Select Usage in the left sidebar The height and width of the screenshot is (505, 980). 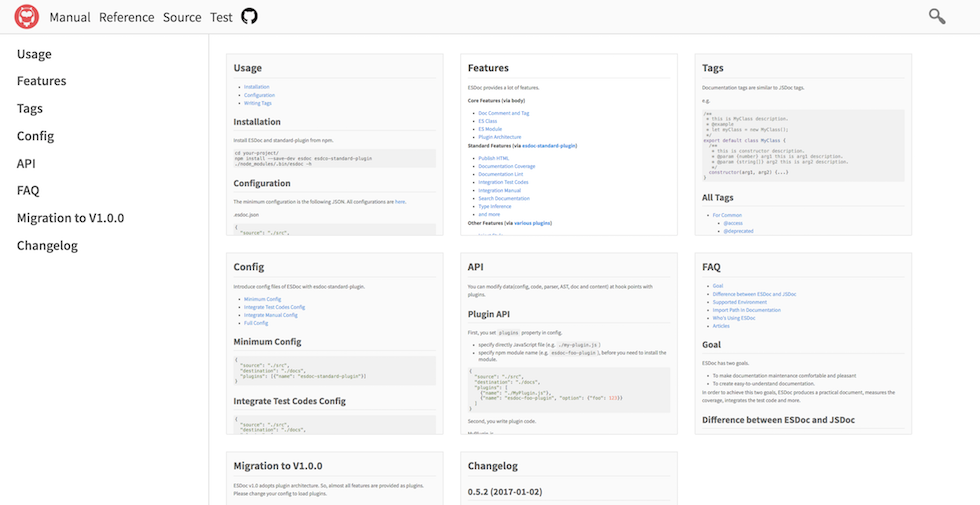pyautogui.click(x=34, y=54)
